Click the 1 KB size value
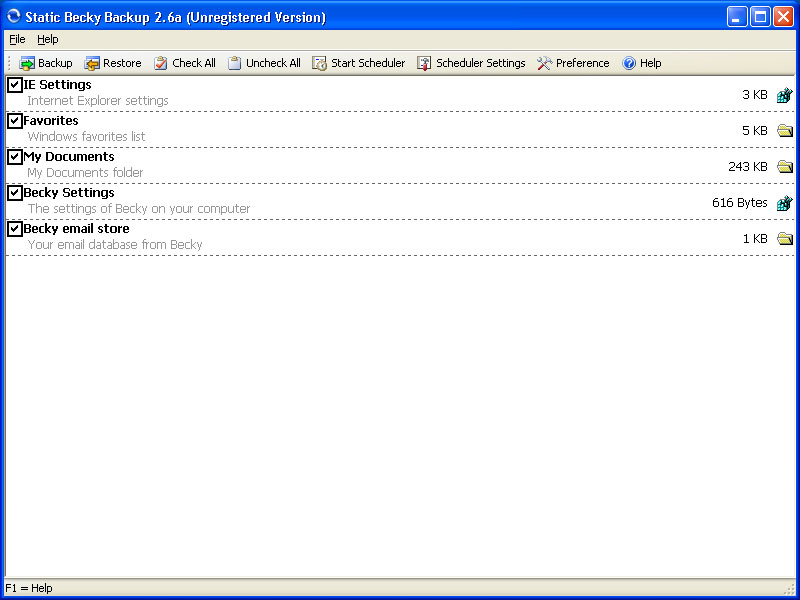Viewport: 800px width, 600px height. [755, 238]
